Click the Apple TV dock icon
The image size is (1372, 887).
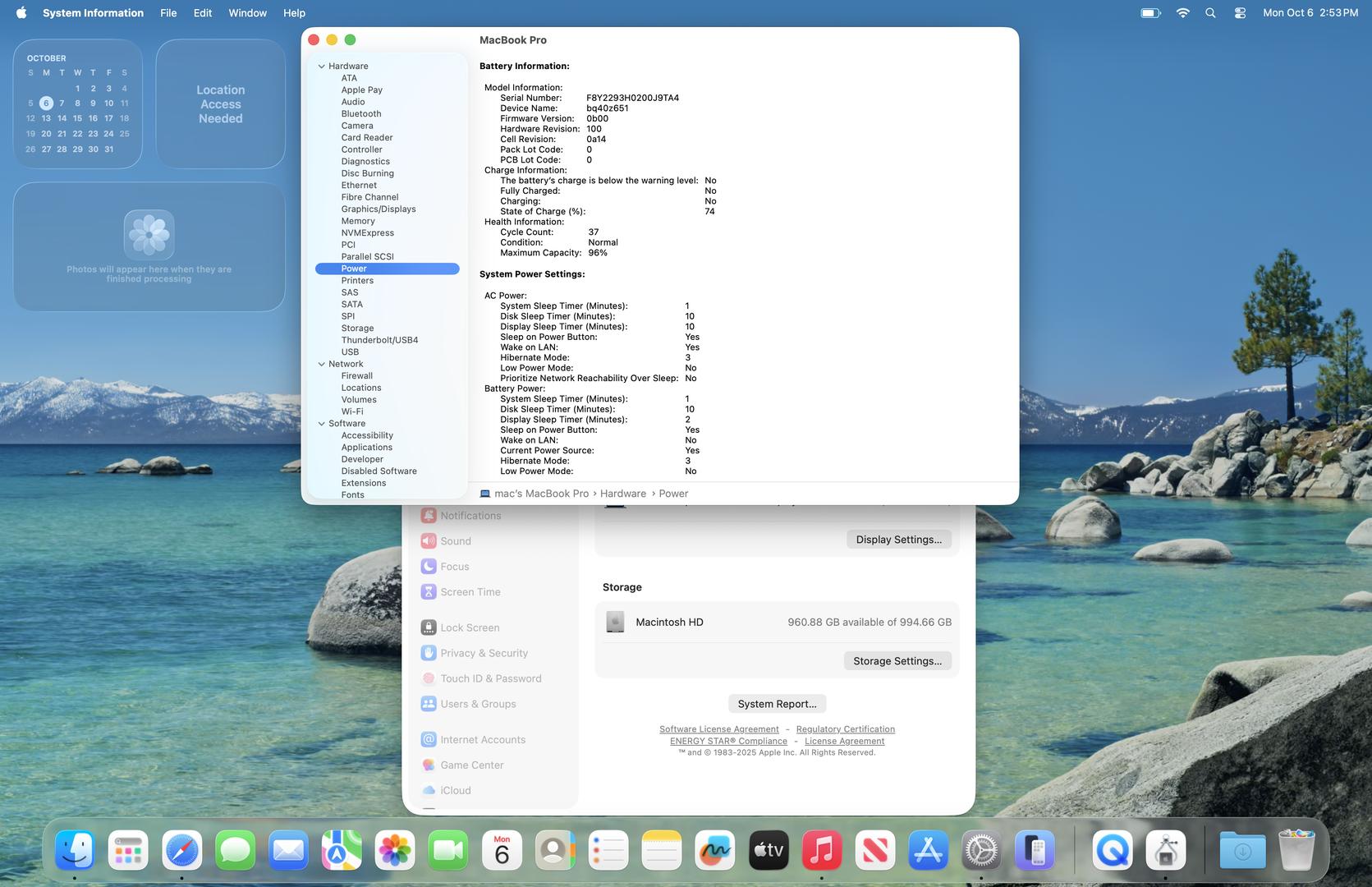tap(769, 850)
